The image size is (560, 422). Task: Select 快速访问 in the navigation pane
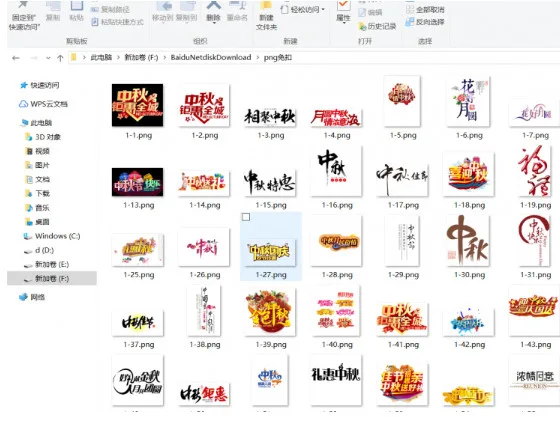tap(40, 85)
